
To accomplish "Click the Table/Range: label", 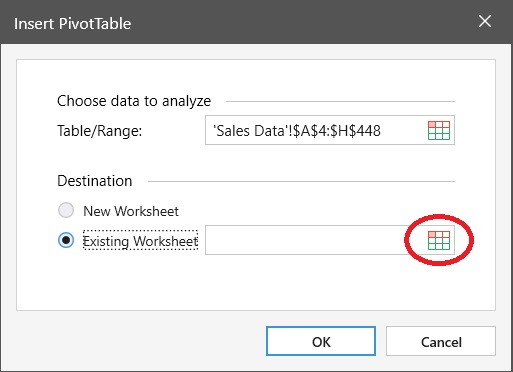I will click(x=100, y=131).
